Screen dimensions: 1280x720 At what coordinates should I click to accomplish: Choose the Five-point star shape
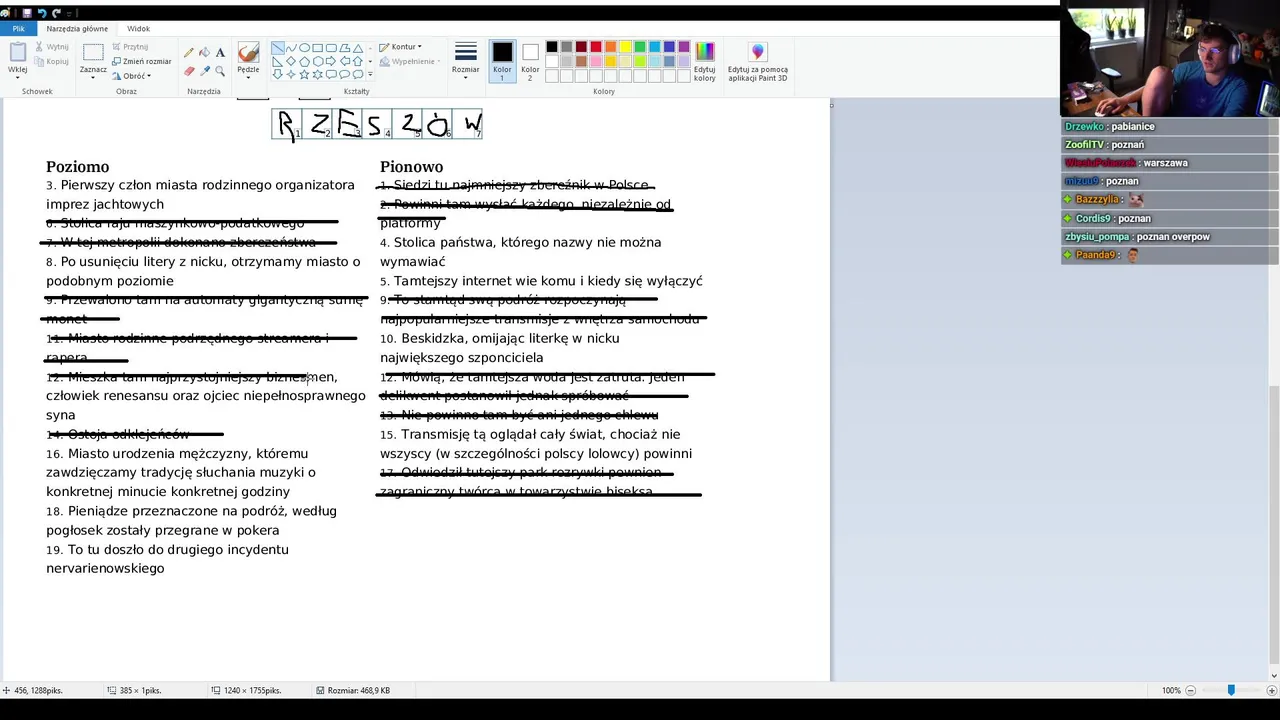coord(304,74)
